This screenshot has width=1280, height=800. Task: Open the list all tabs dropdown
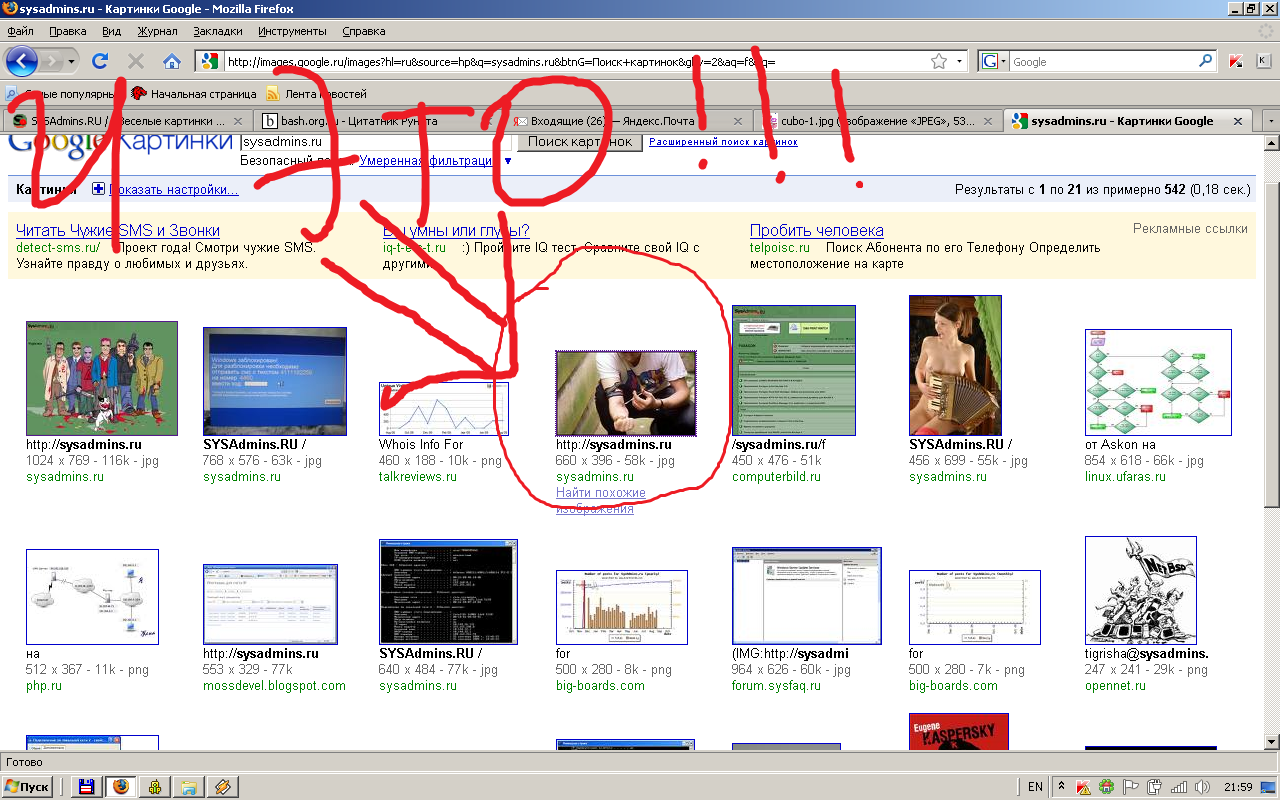[1270, 121]
